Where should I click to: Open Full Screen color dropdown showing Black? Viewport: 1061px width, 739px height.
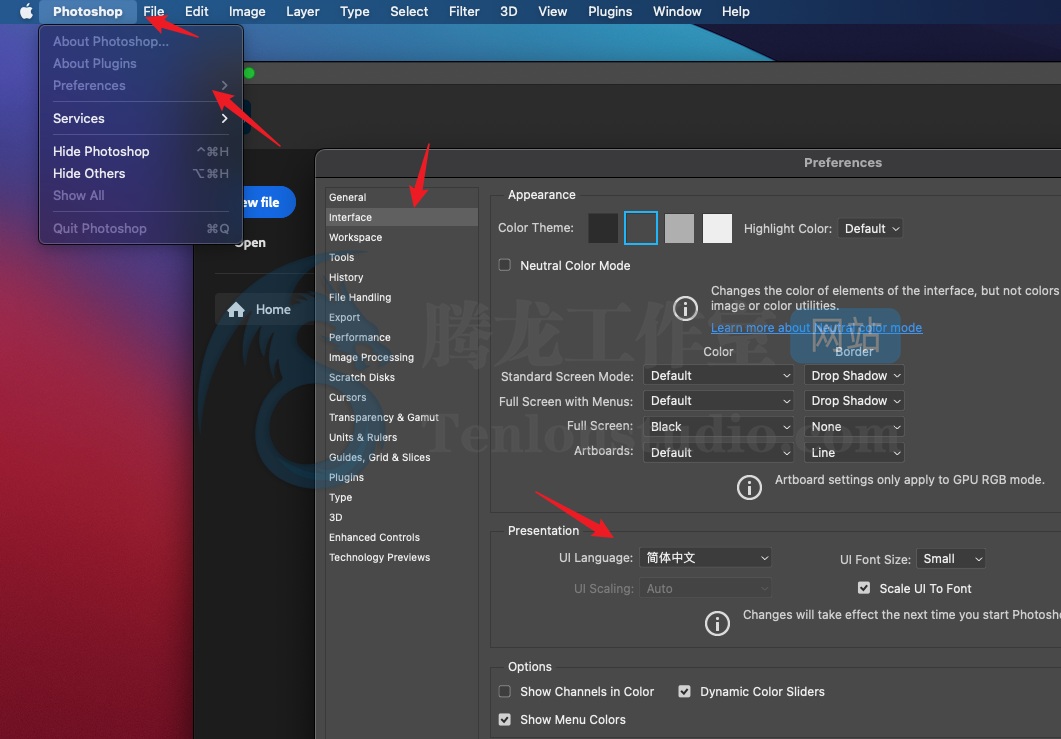point(718,427)
